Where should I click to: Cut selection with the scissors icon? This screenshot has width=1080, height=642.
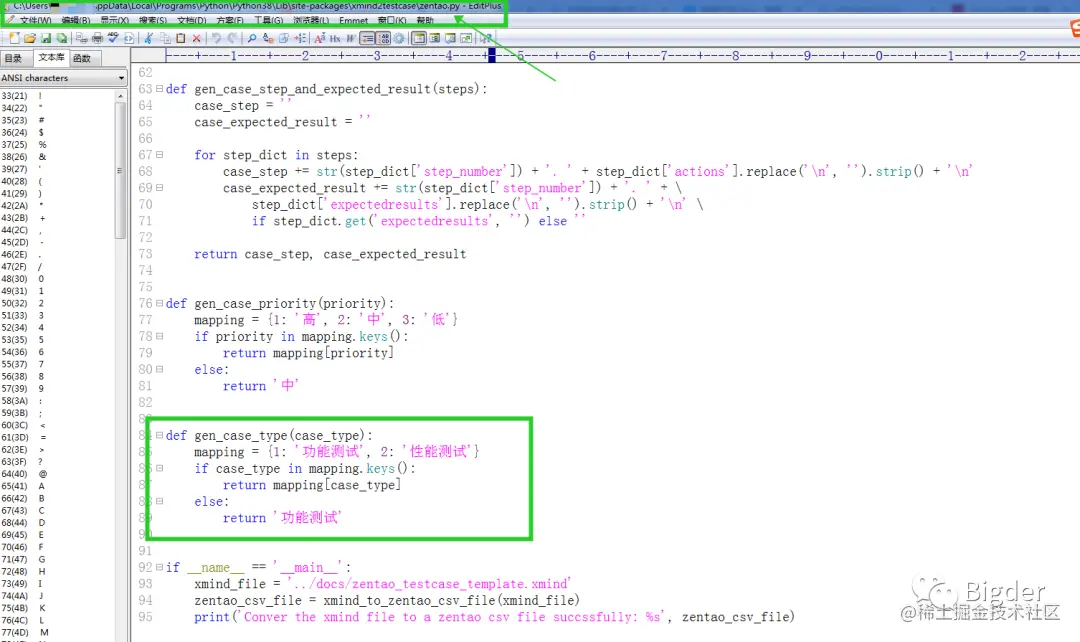tap(148, 39)
